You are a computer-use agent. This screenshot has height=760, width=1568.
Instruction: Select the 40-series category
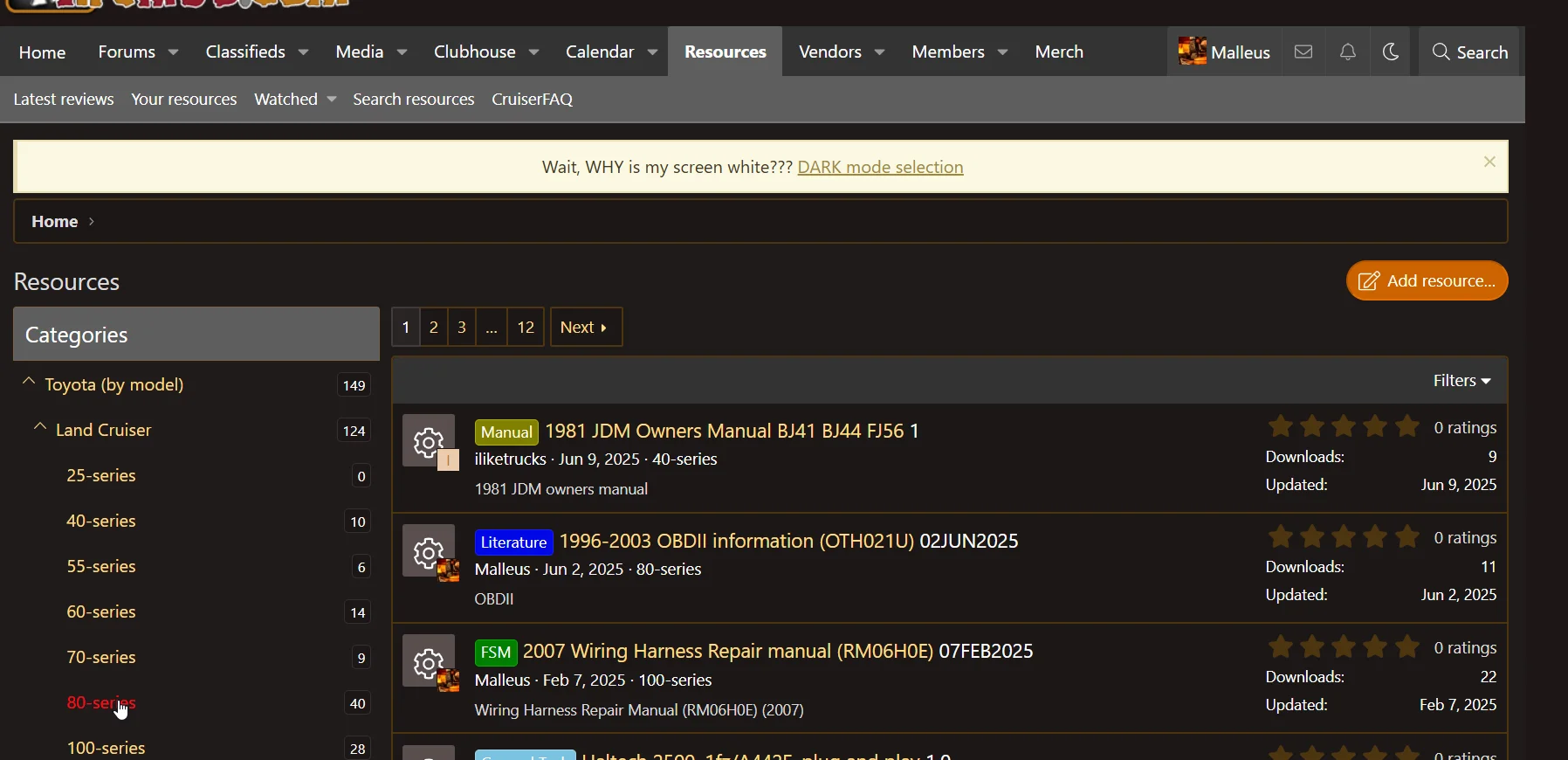click(x=101, y=522)
